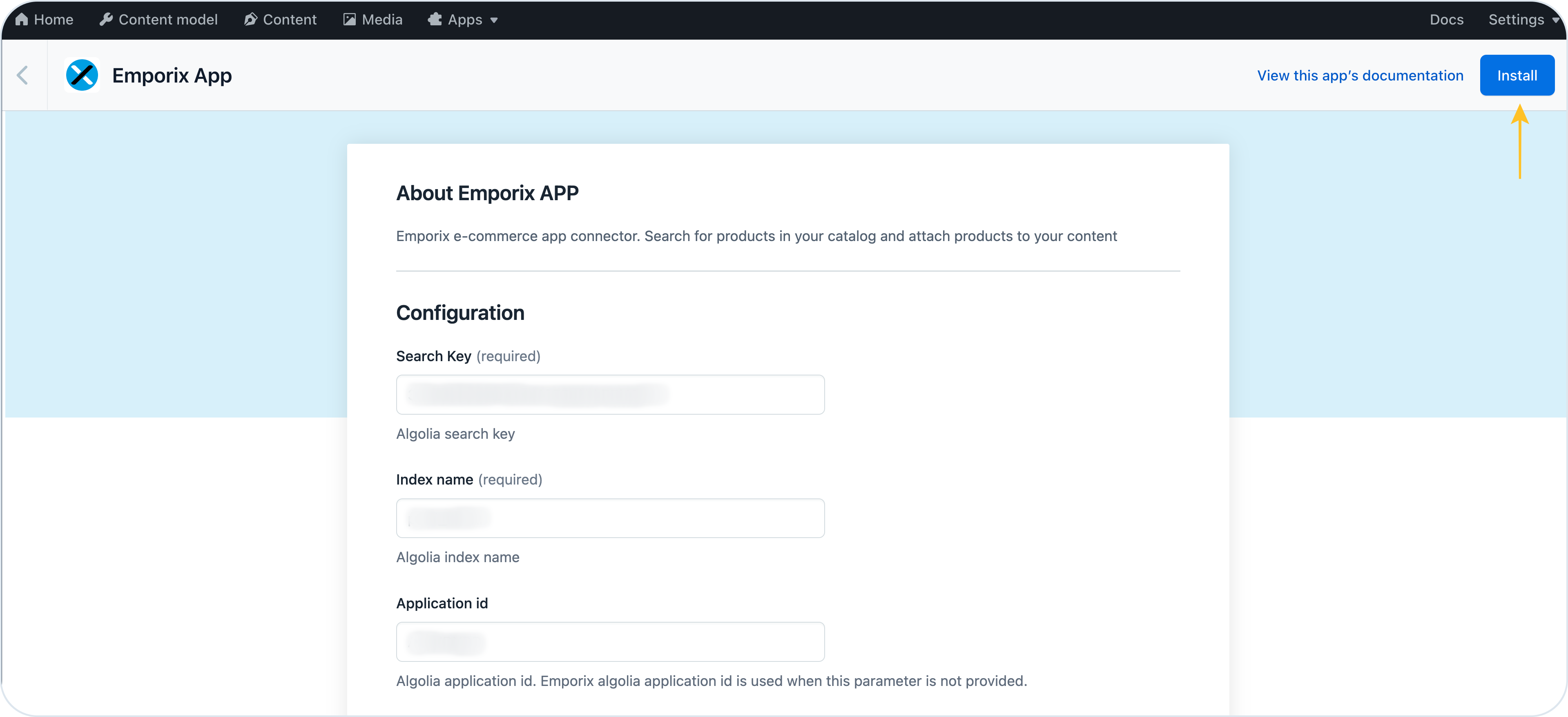1568x717 pixels.
Task: Open the Settings menu label
Action: click(1516, 20)
